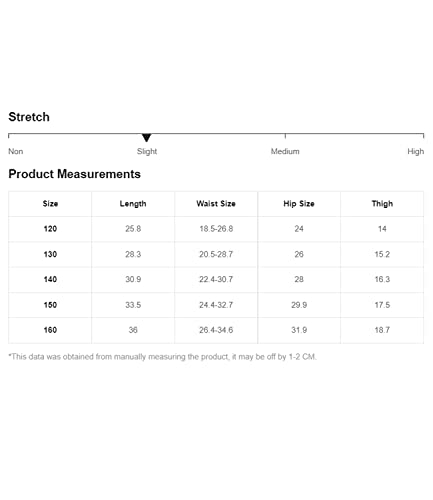Click the Length column header
Screen dimensions: 433x500
[133, 204]
